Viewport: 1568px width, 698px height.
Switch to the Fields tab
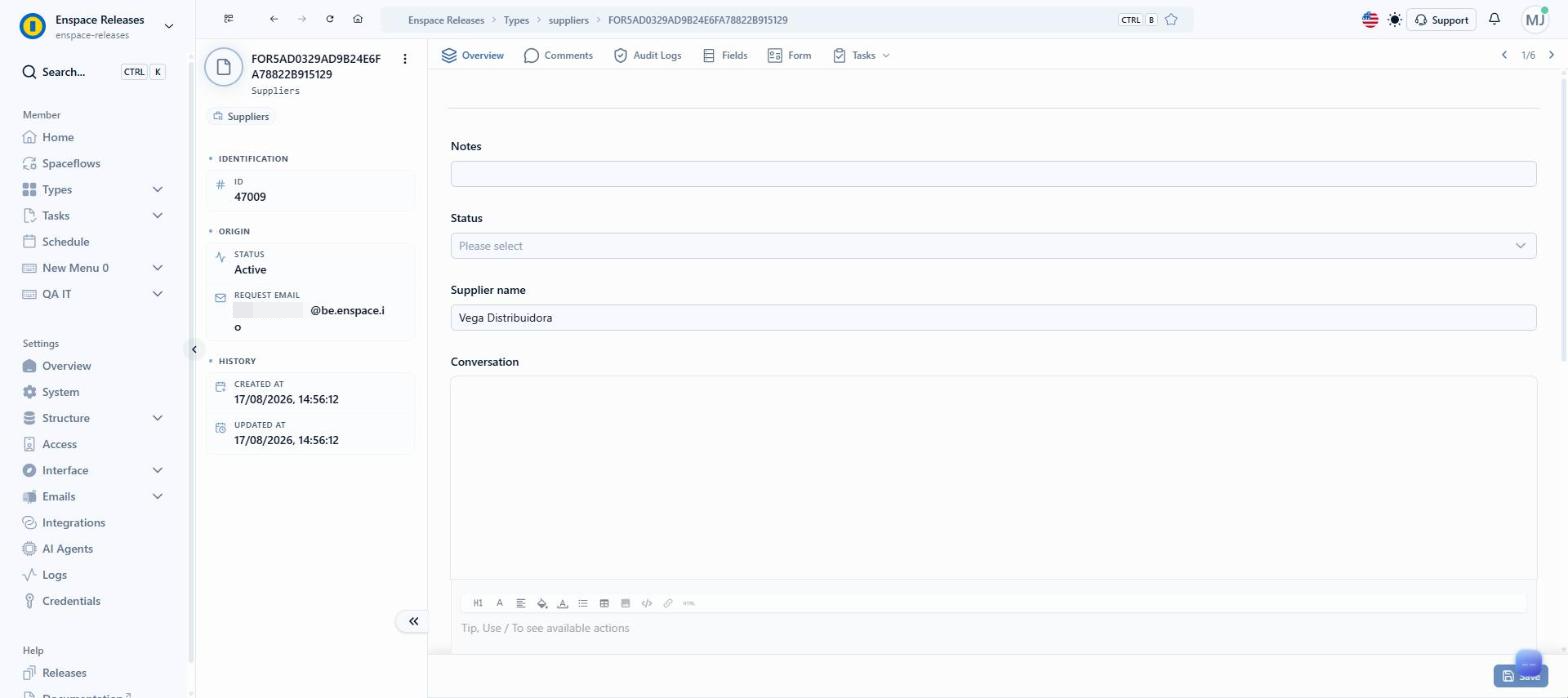[725, 55]
